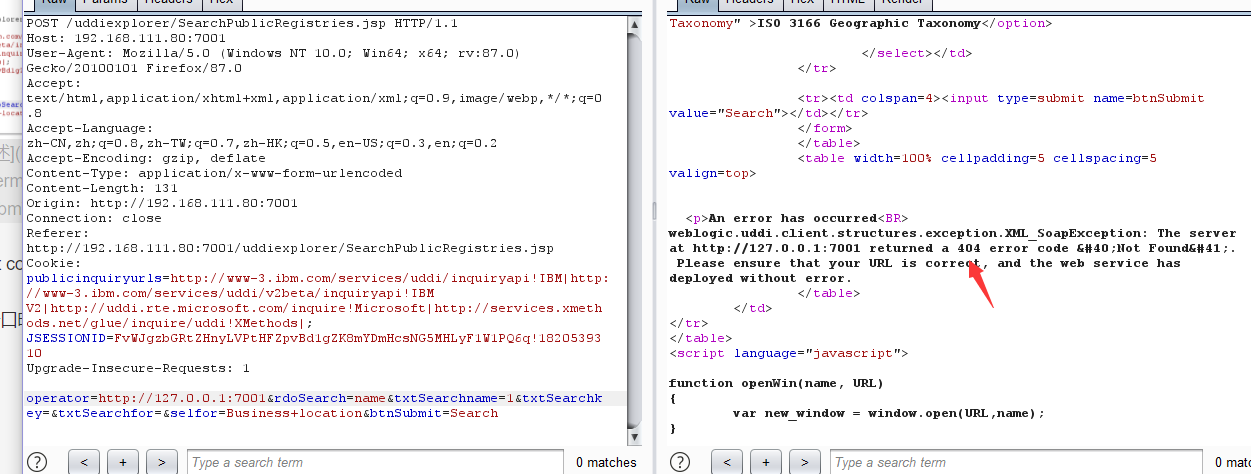Click the Origin header line

(x=163, y=203)
